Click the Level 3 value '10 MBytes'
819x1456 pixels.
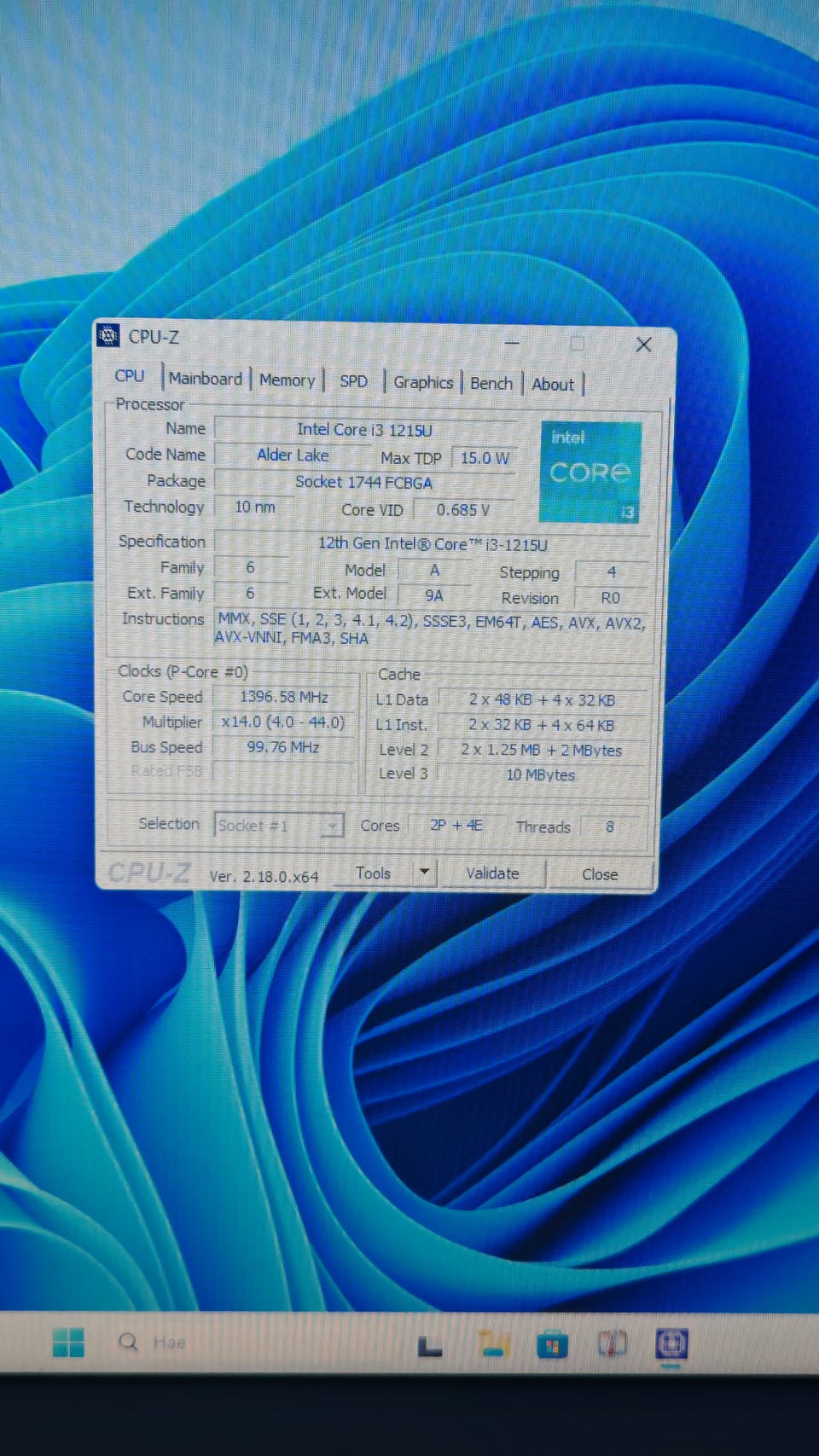pos(541,774)
